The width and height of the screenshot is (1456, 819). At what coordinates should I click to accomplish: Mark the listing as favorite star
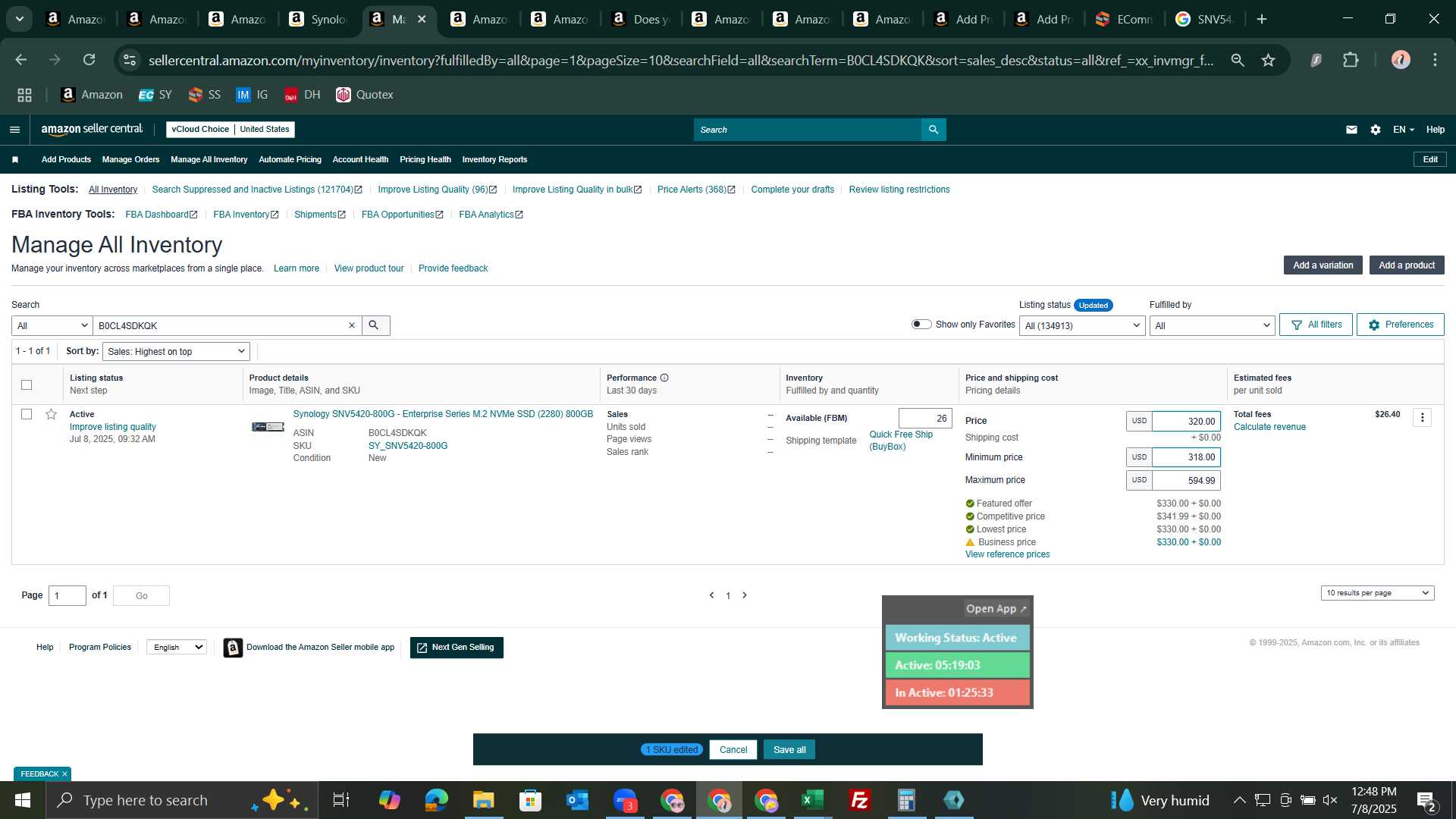click(x=51, y=414)
